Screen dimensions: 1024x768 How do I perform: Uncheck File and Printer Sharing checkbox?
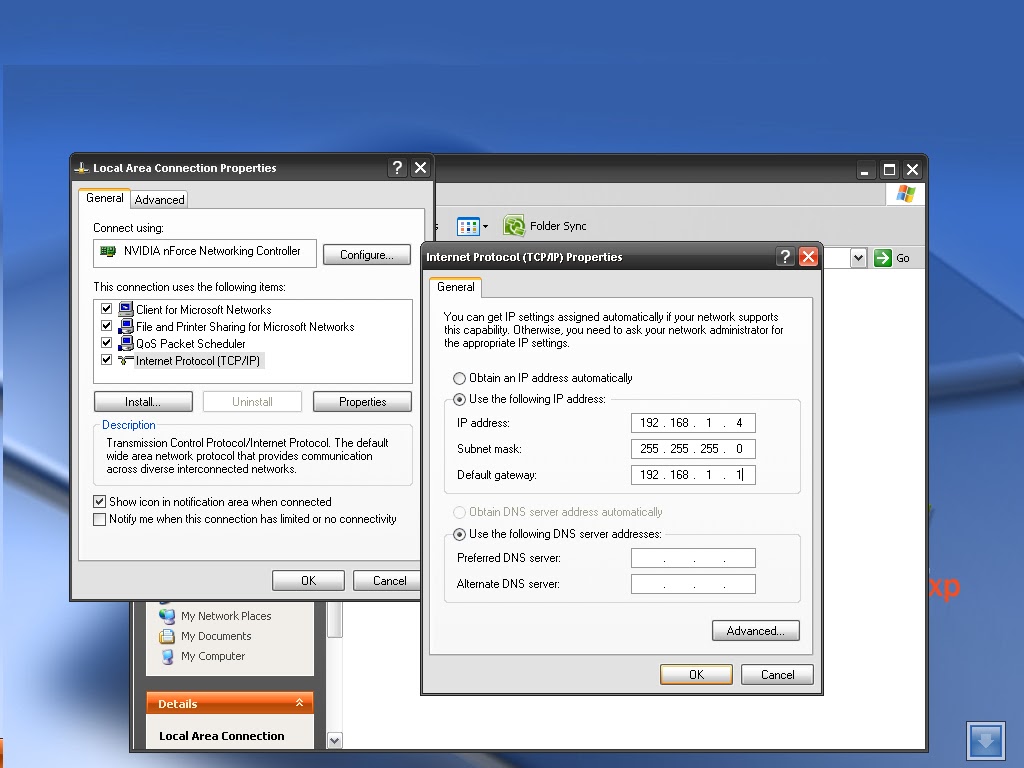(106, 326)
